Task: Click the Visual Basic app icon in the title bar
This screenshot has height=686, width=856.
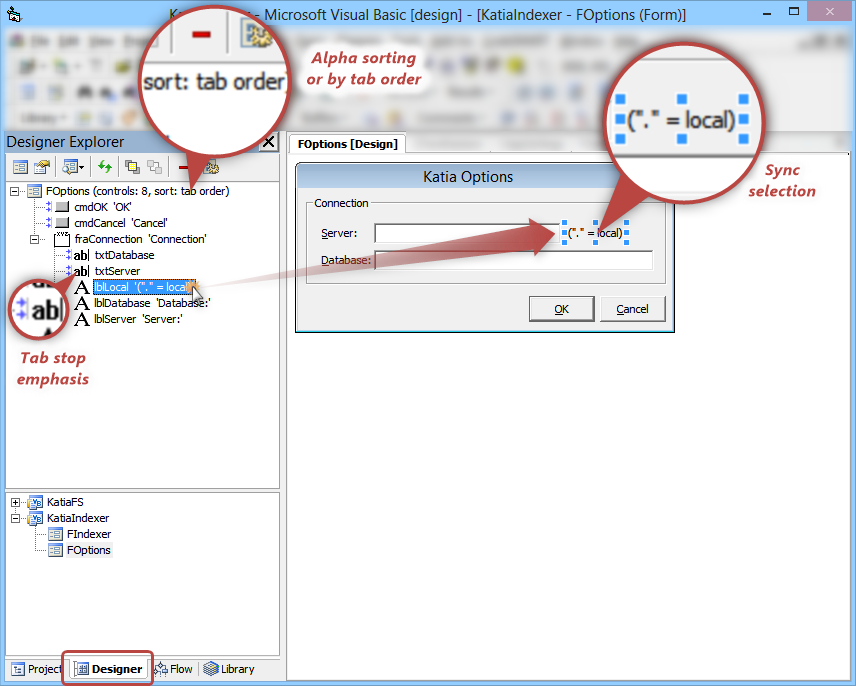Action: 14,14
